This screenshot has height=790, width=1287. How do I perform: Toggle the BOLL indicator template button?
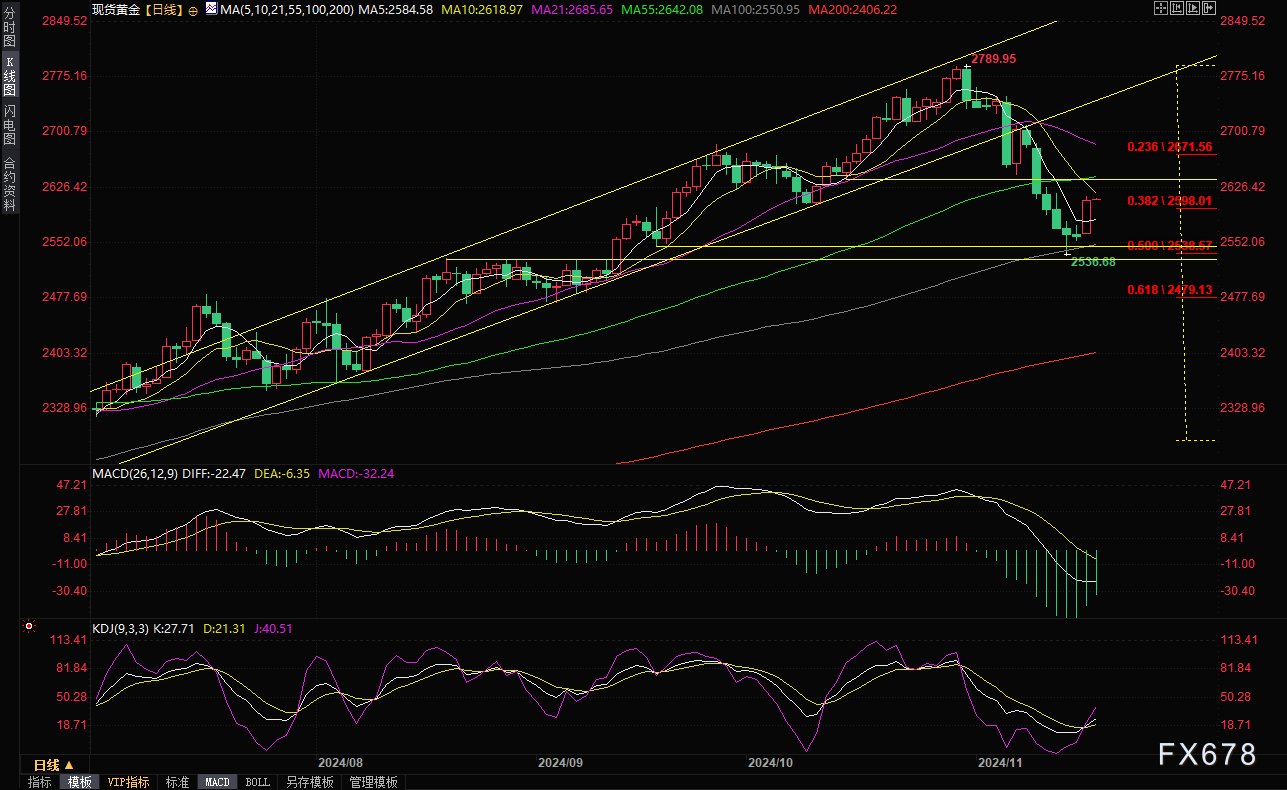(x=257, y=782)
